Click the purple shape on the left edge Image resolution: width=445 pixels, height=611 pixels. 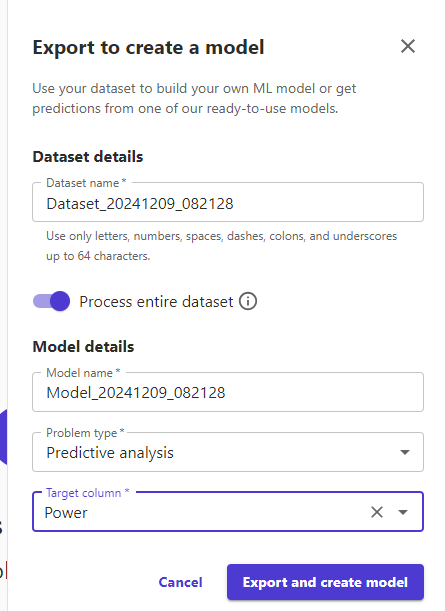coord(4,437)
